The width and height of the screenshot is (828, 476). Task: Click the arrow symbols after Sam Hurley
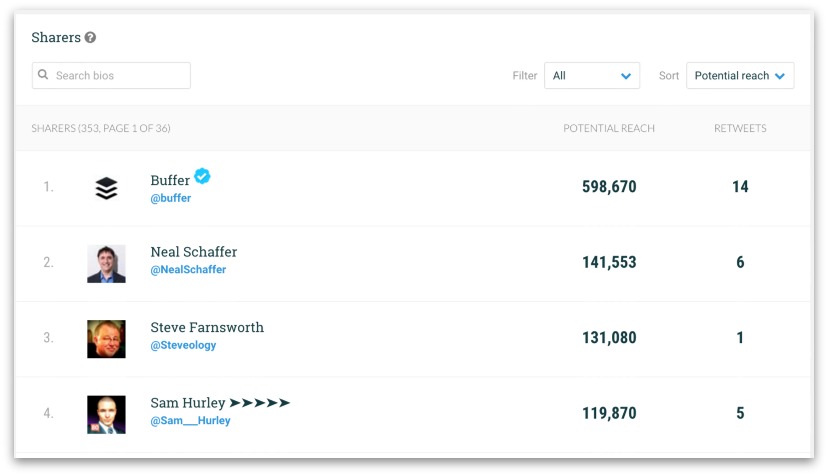259,403
